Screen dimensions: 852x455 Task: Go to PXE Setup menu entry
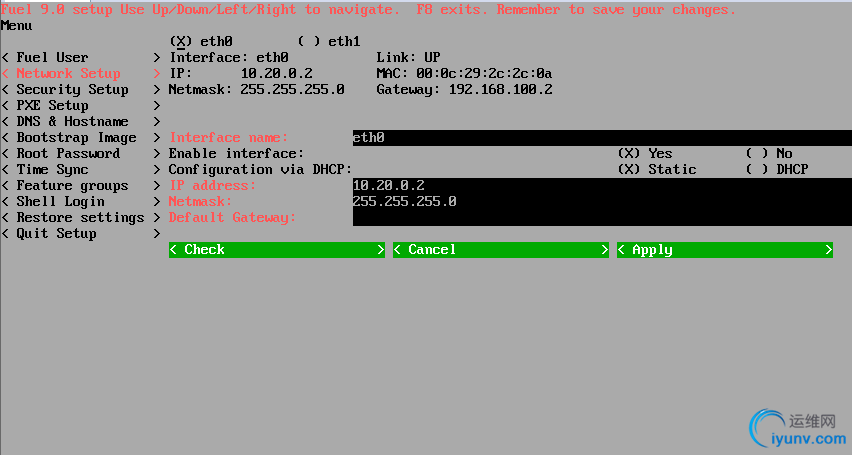pos(82,105)
